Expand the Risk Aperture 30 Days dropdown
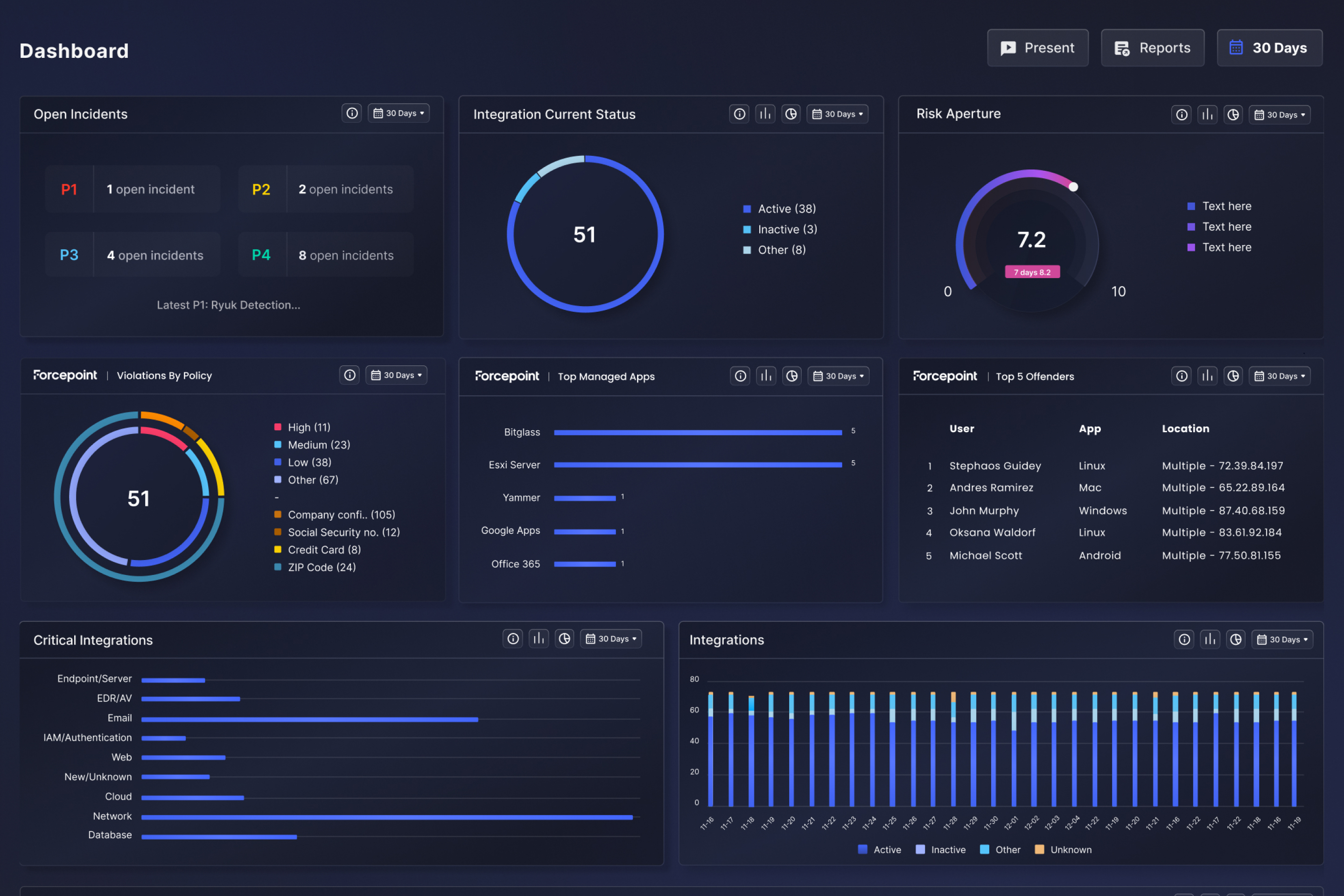Screen dimensions: 1344x896 tap(1280, 114)
